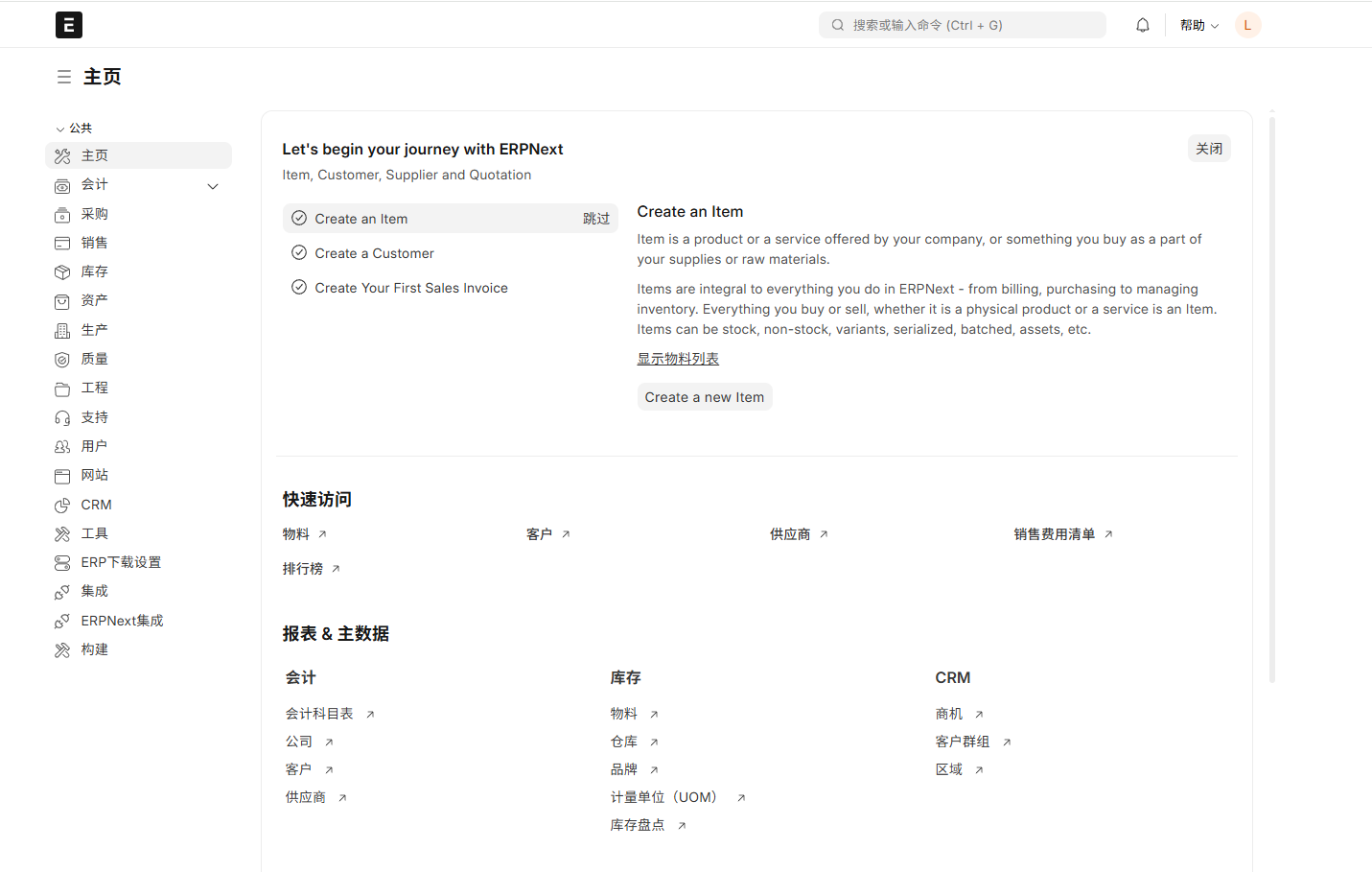1372x872 pixels.
Task: Click the 支持 support headset icon
Action: (62, 417)
